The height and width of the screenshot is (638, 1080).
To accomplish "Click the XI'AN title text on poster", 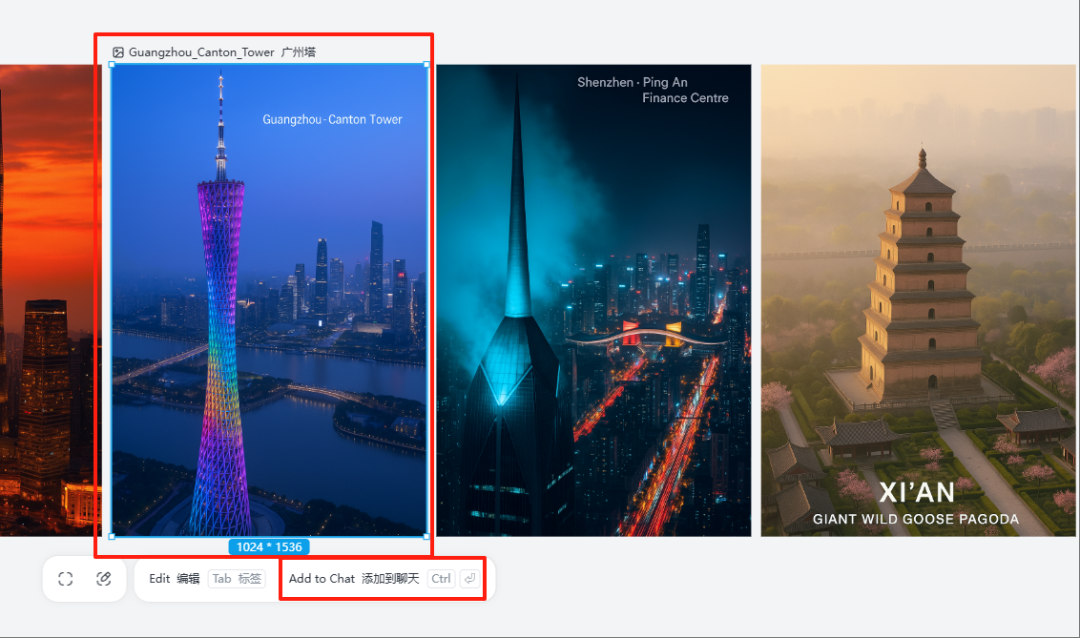I will (916, 492).
